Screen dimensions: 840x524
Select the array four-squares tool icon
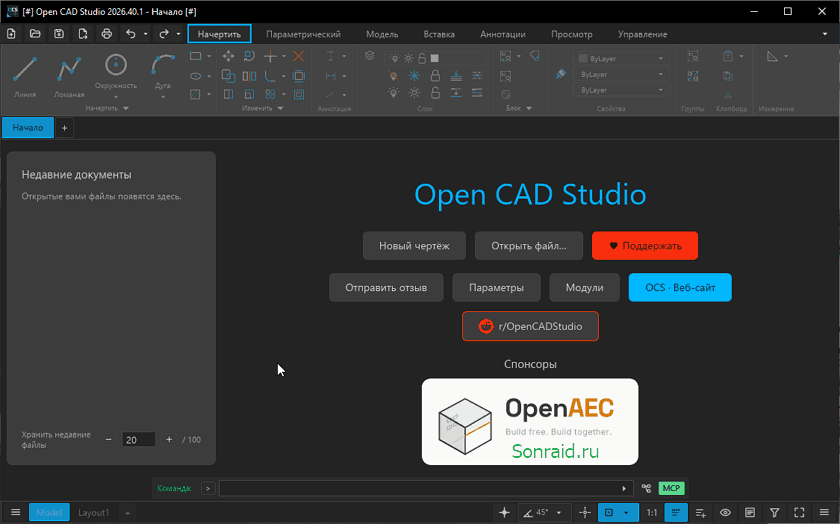pos(270,94)
